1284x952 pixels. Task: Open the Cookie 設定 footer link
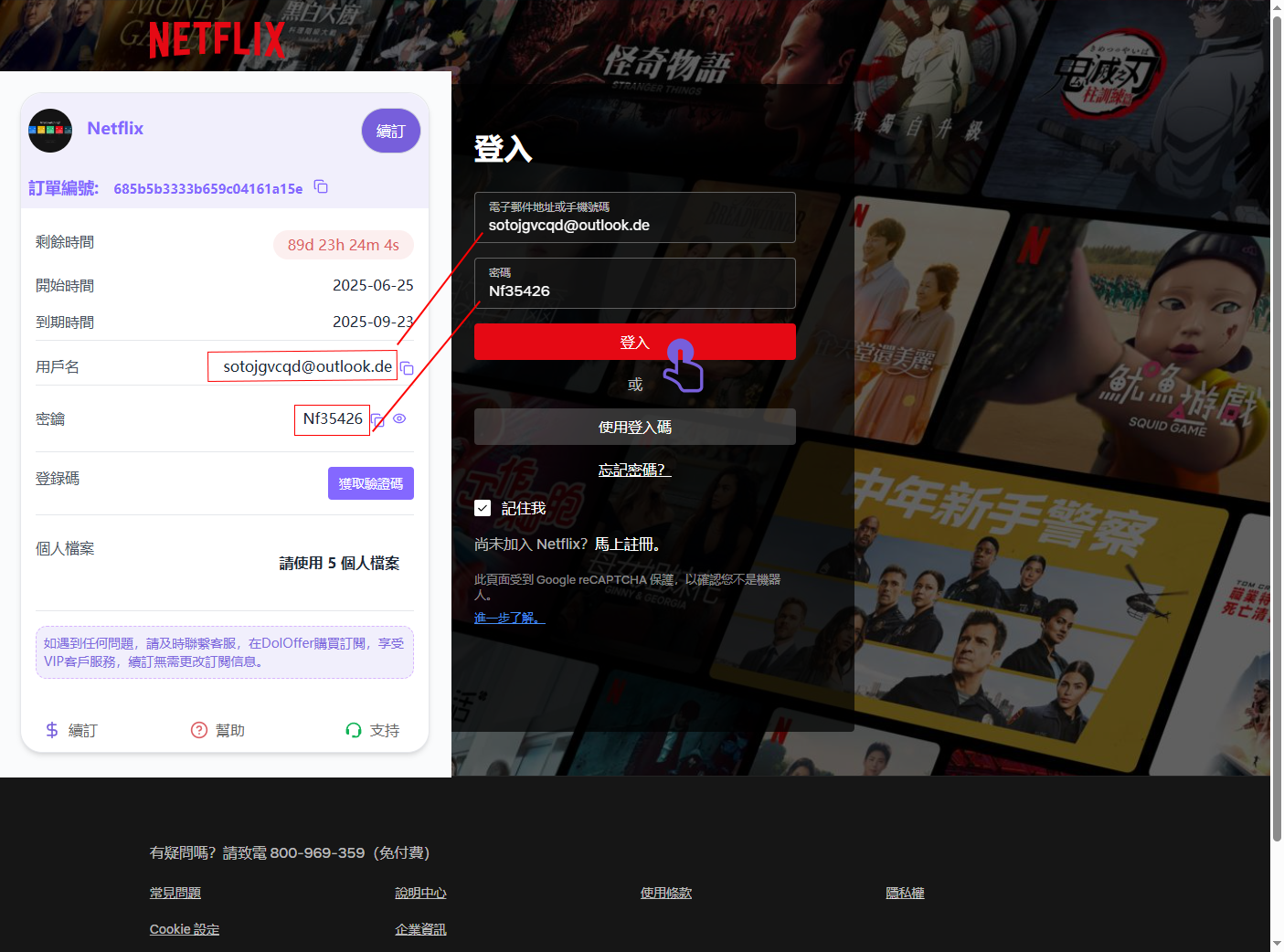(185, 929)
